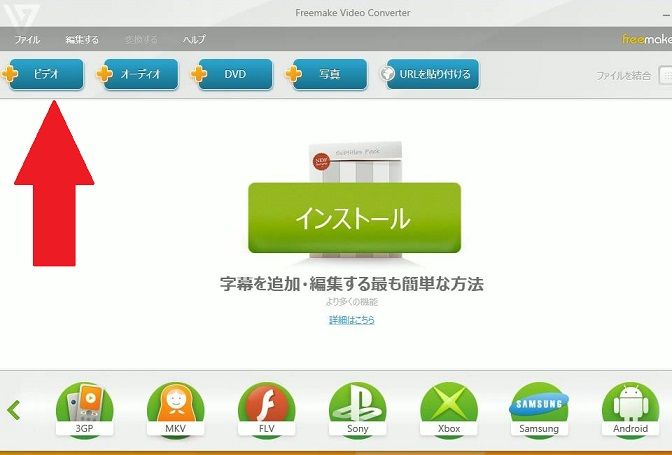Click the green インストール button

click(x=354, y=218)
